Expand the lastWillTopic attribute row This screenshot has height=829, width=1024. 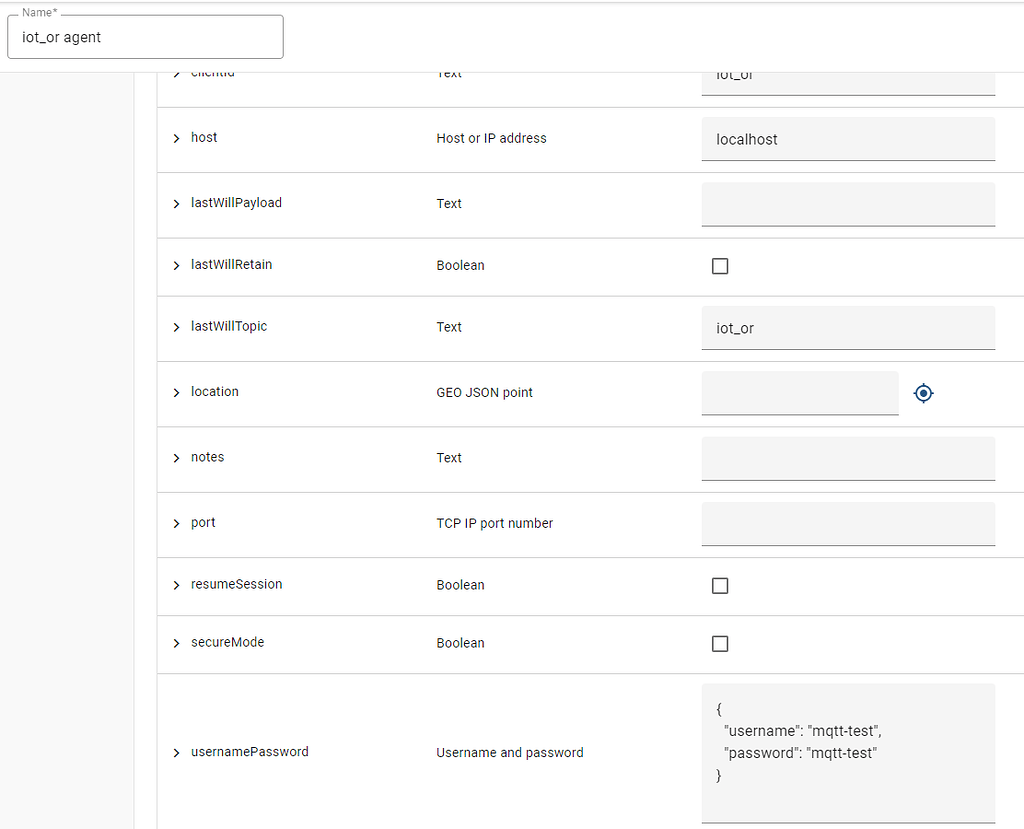(x=176, y=327)
